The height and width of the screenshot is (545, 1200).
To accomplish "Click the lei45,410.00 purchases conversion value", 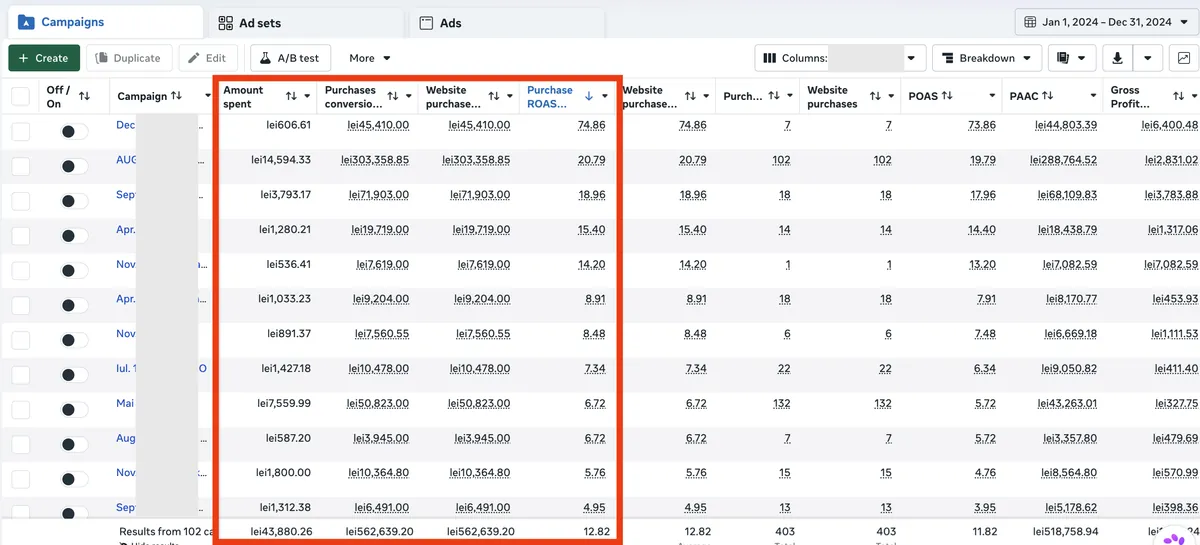I will point(378,125).
